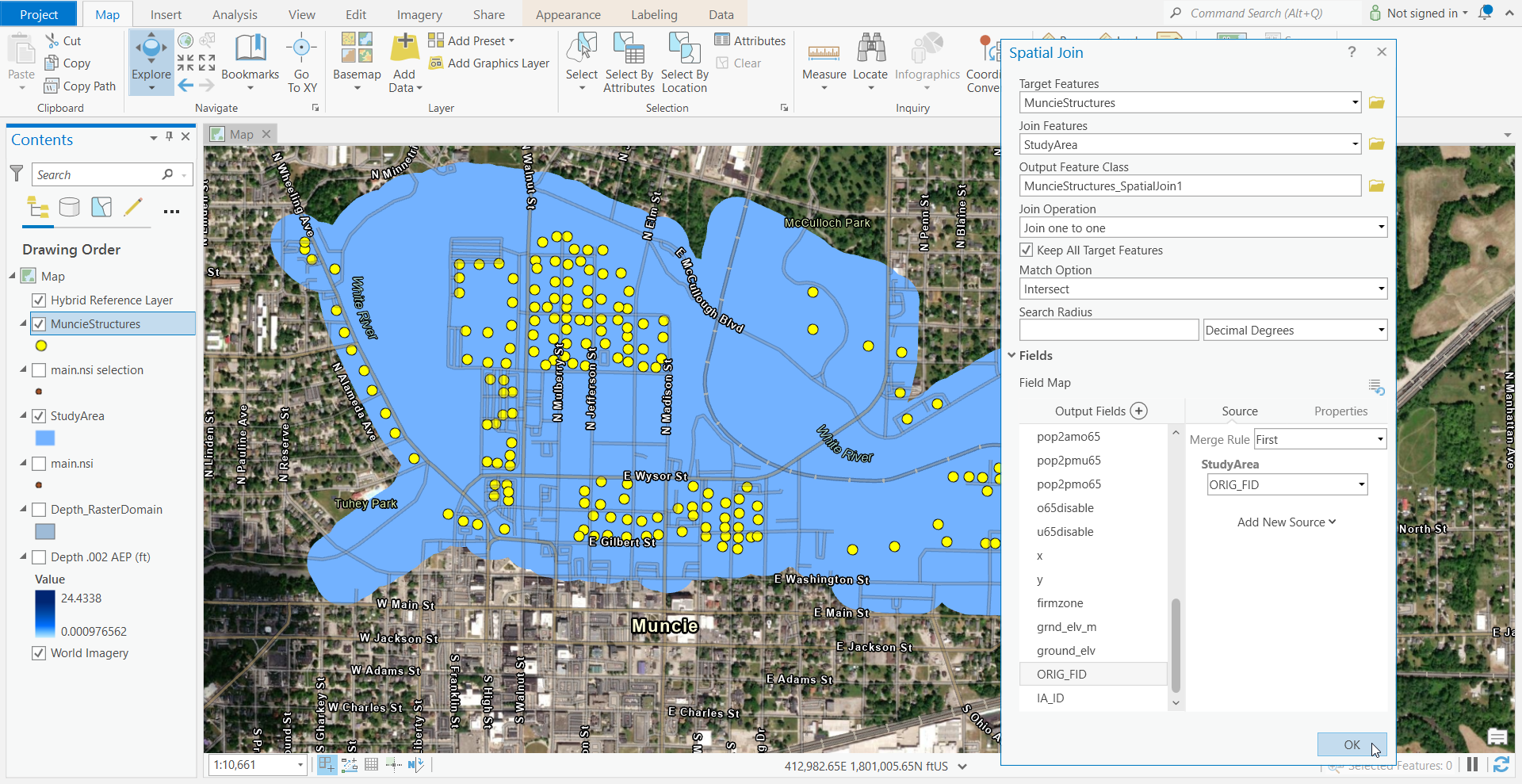
Task: Switch to Properties tab in Field Map
Action: tap(1340, 411)
